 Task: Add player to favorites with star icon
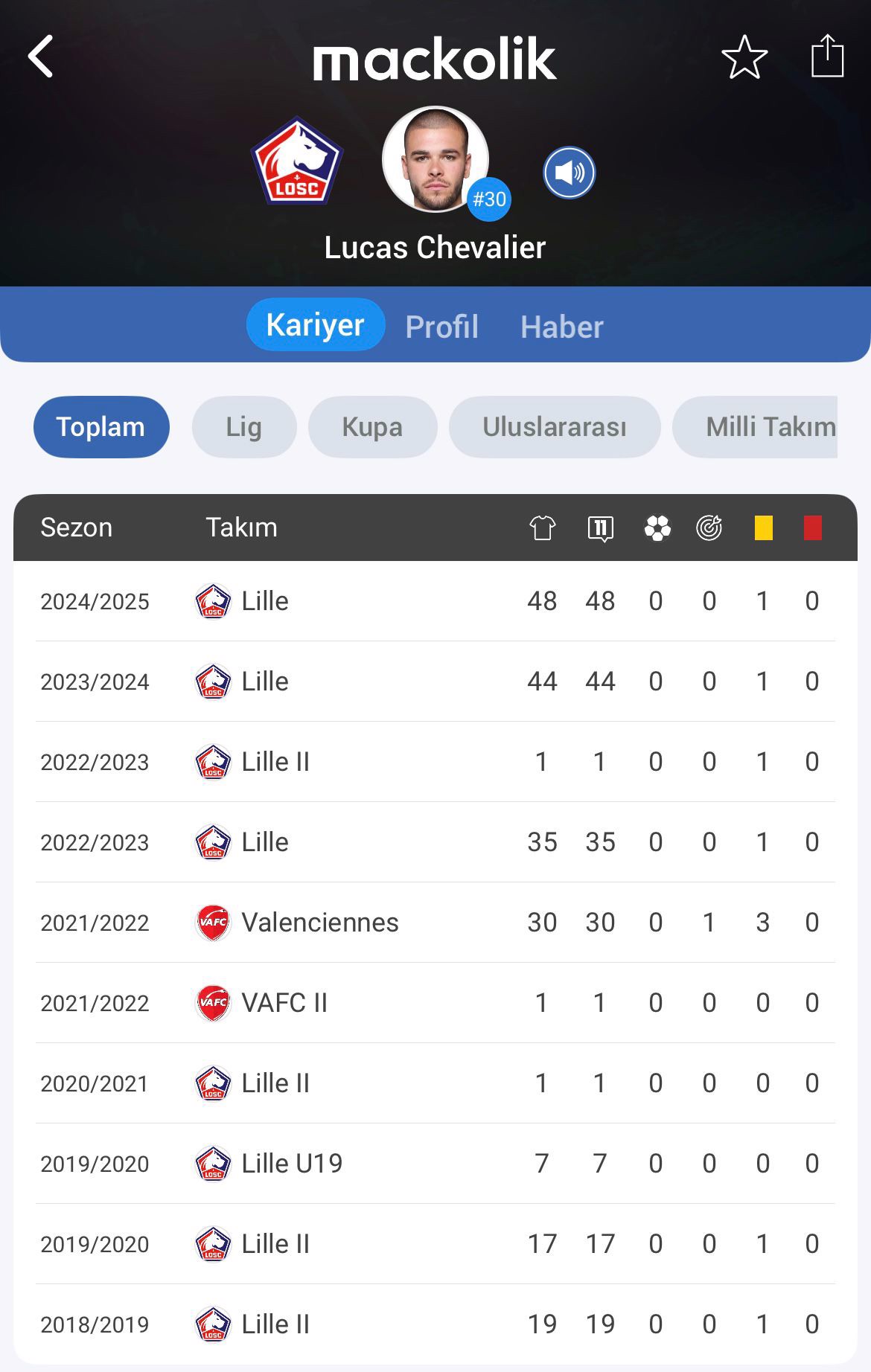[744, 57]
